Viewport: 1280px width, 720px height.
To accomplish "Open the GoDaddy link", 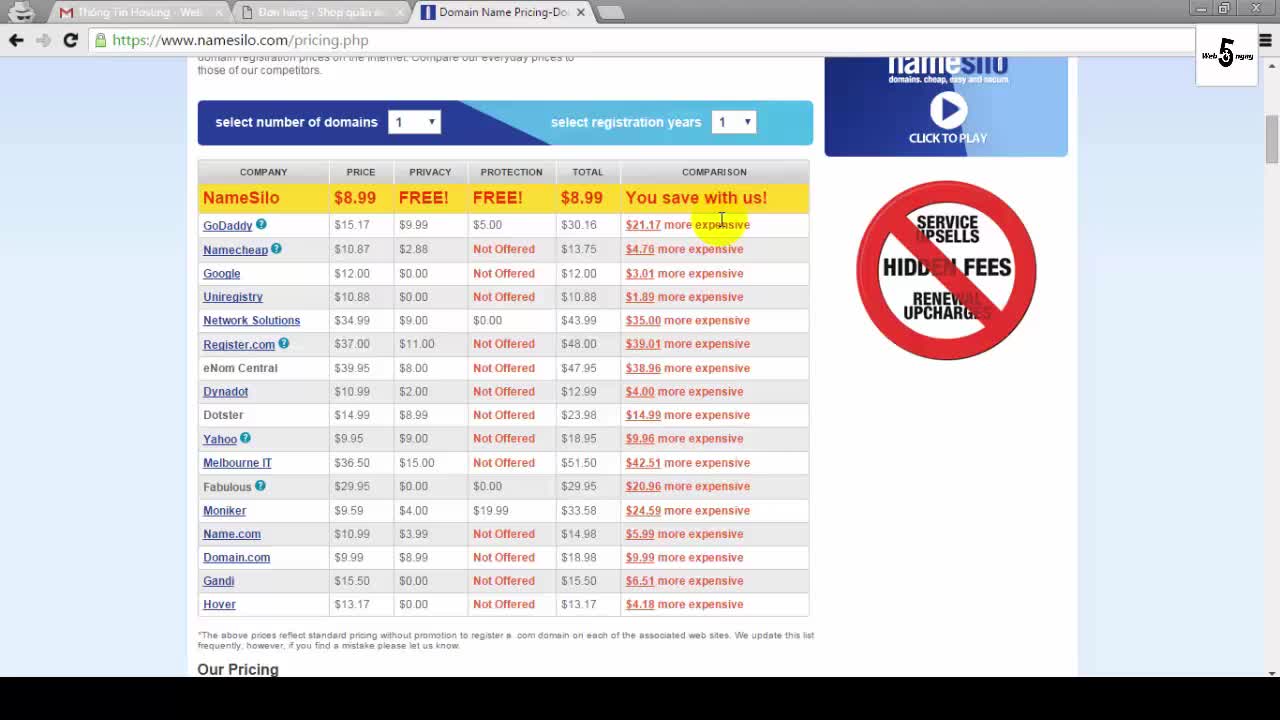I will point(227,226).
